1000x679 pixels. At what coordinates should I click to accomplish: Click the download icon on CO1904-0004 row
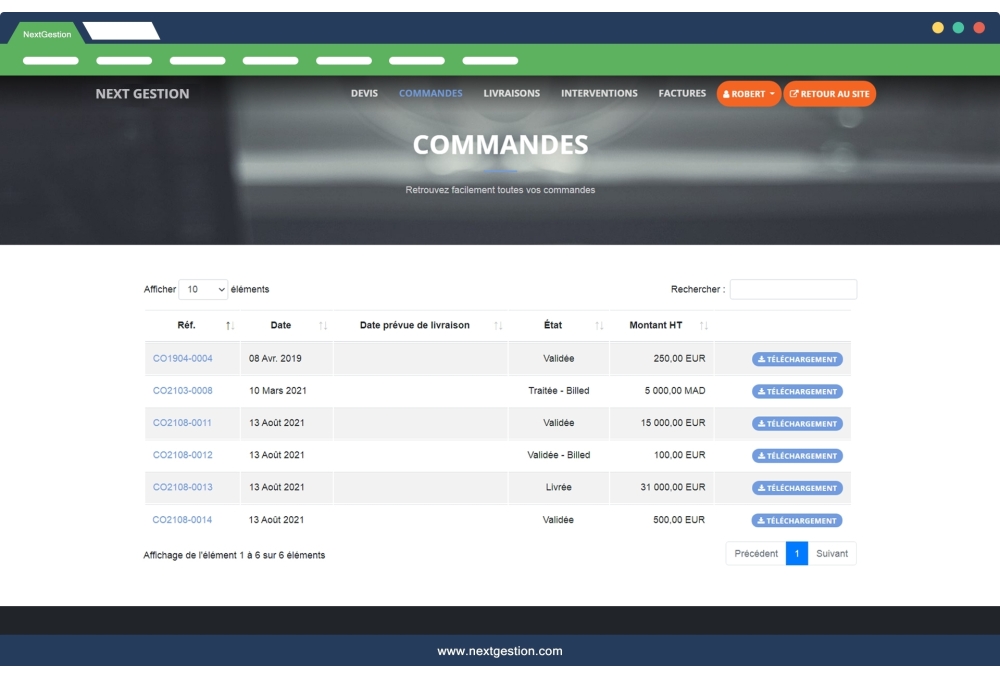pyautogui.click(x=762, y=360)
